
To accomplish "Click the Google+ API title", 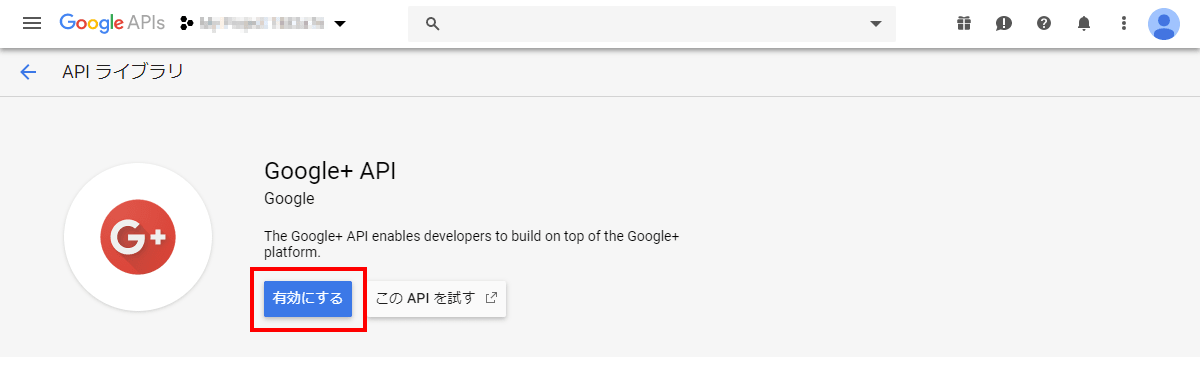I will (330, 170).
